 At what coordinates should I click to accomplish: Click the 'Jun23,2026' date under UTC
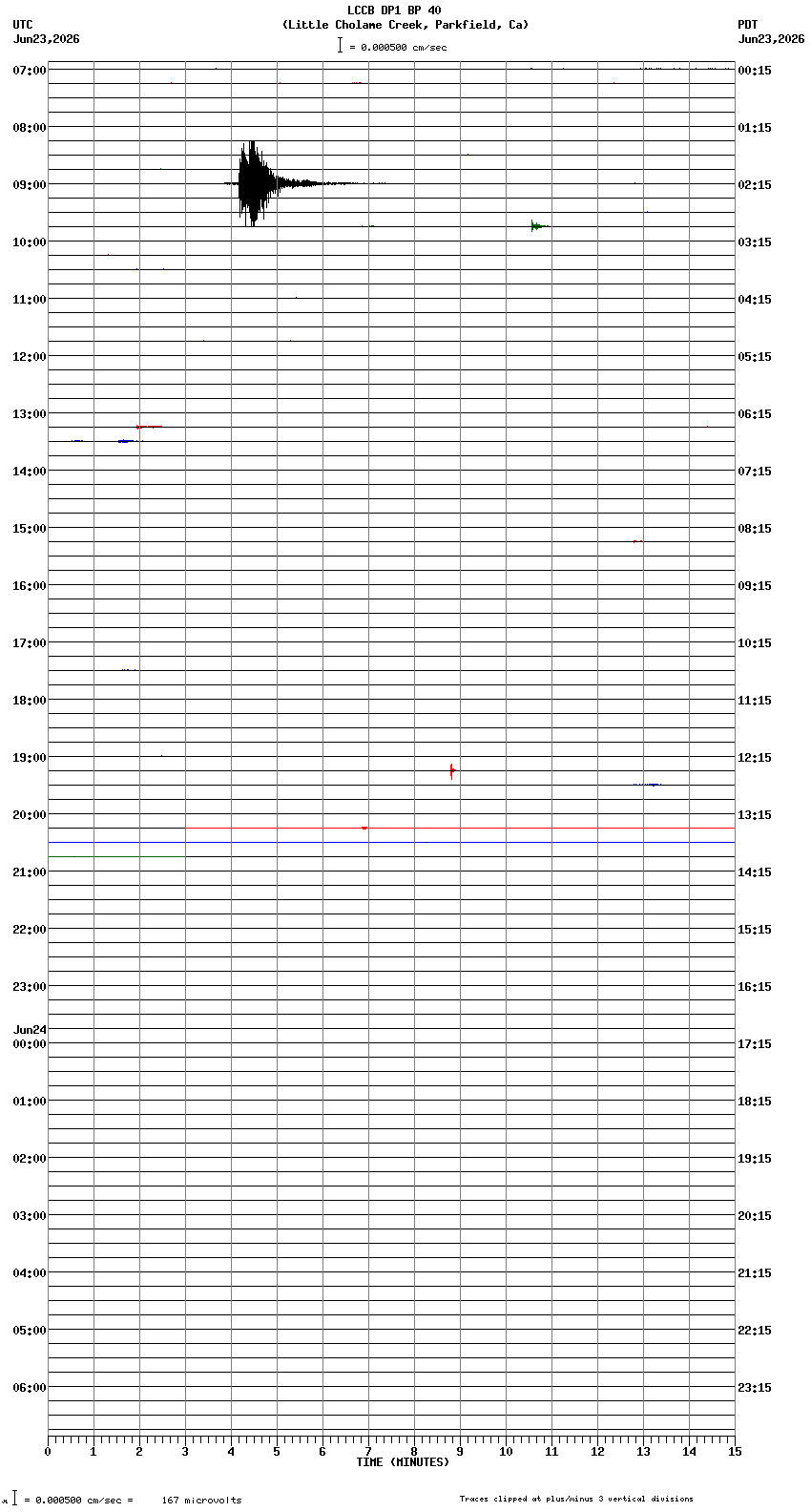(x=46, y=39)
